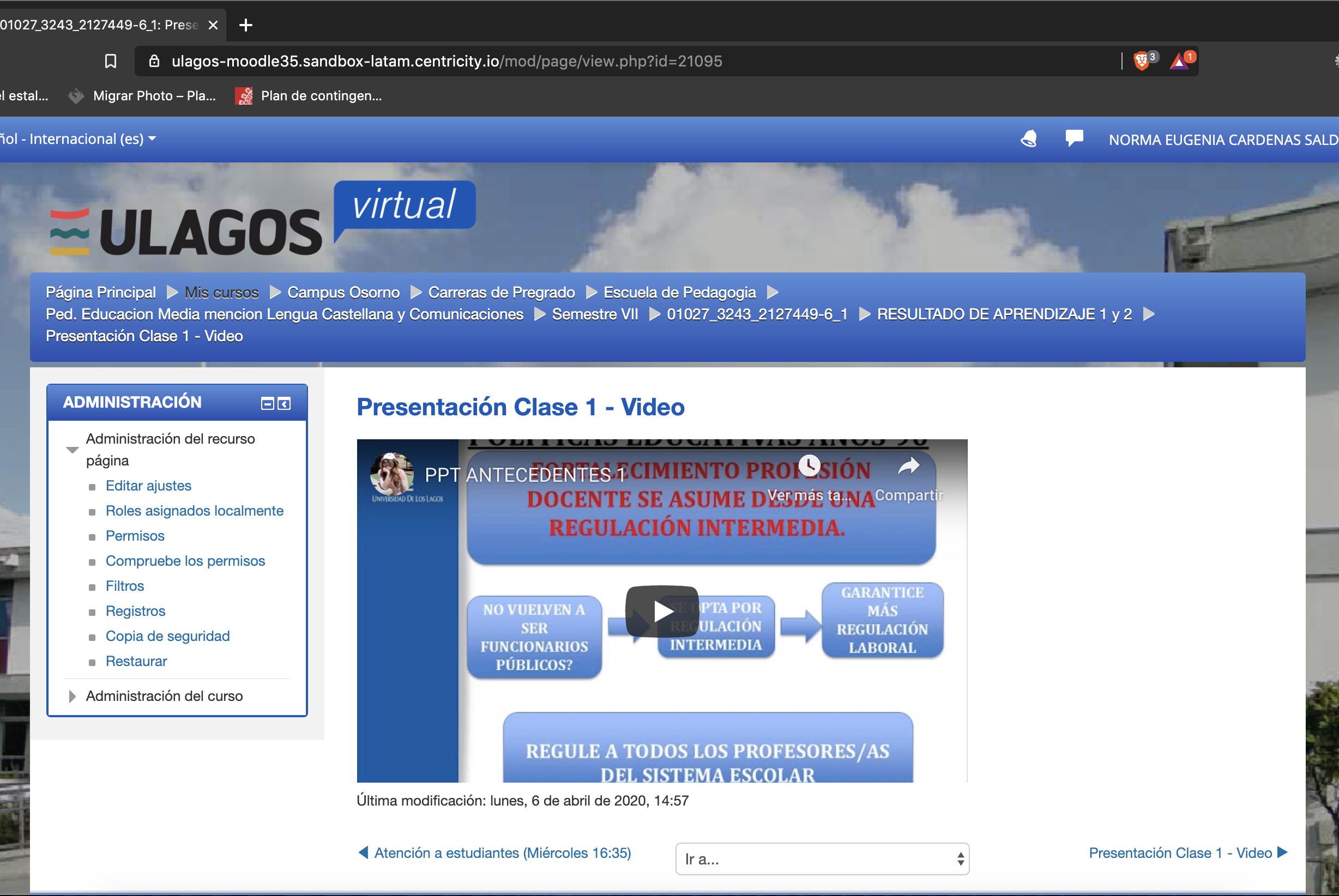Dock the Administración block
The height and width of the screenshot is (896, 1339).
[284, 404]
